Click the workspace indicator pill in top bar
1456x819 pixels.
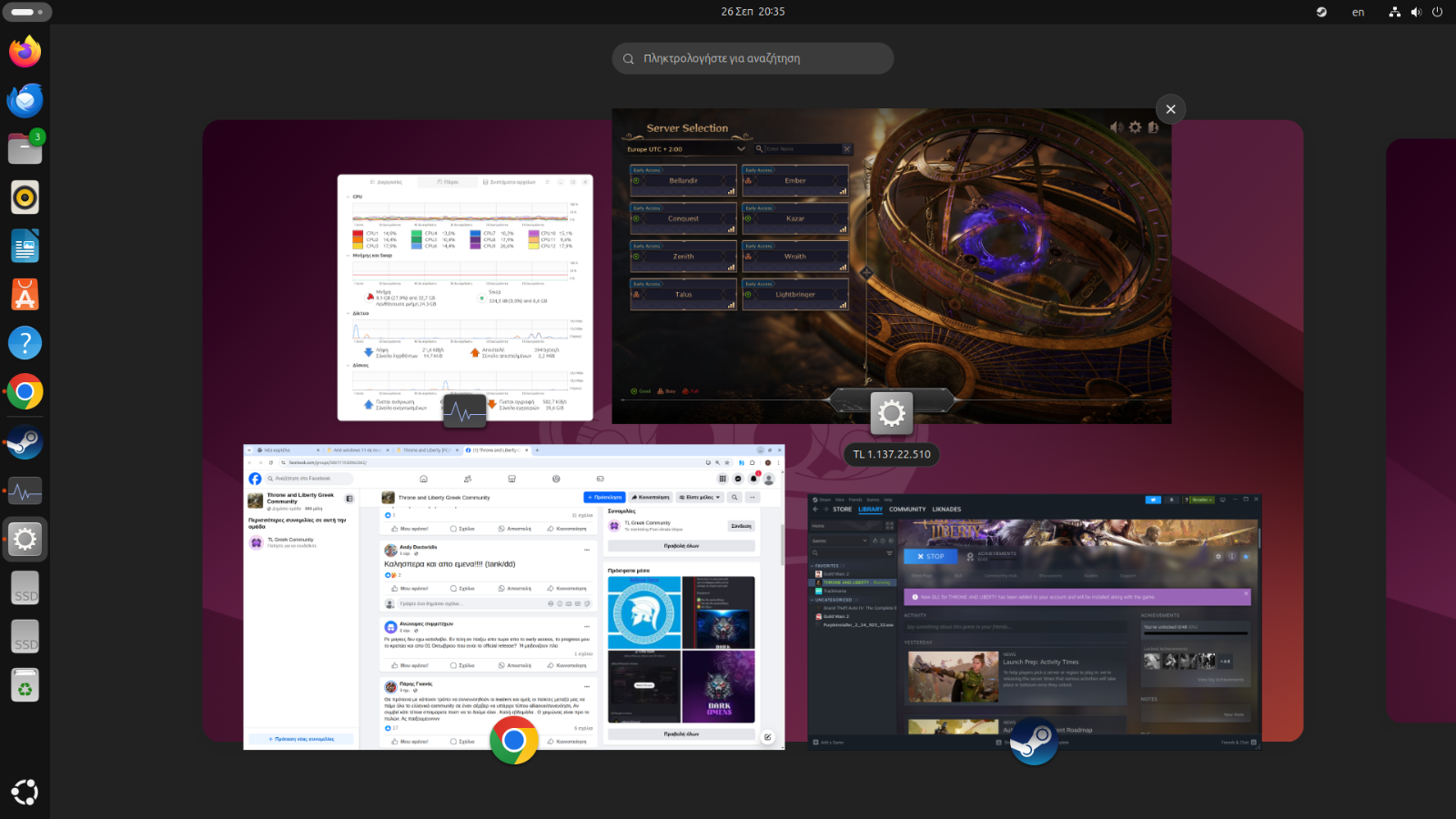[26, 12]
